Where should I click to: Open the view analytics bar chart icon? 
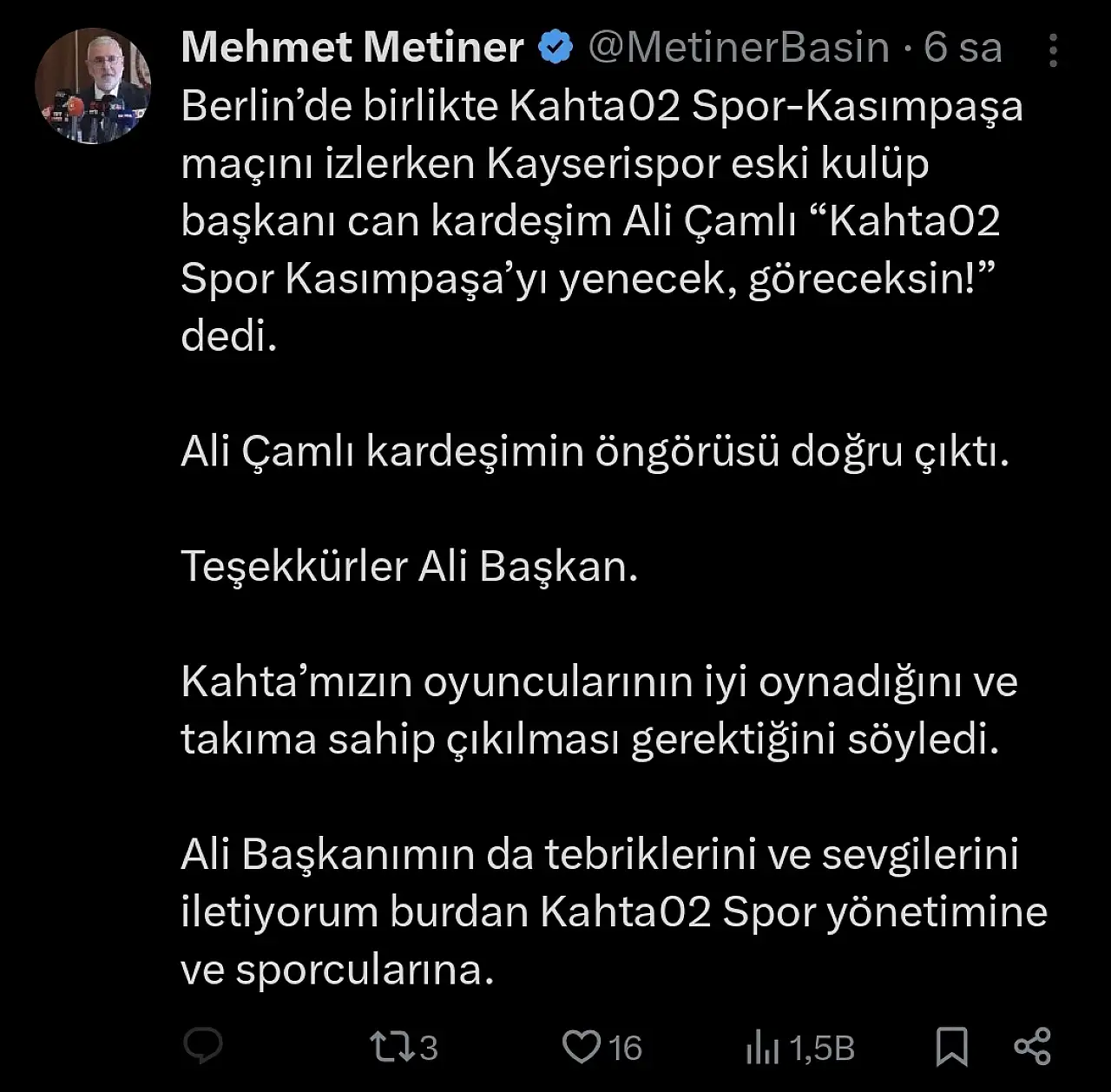coord(762,1048)
